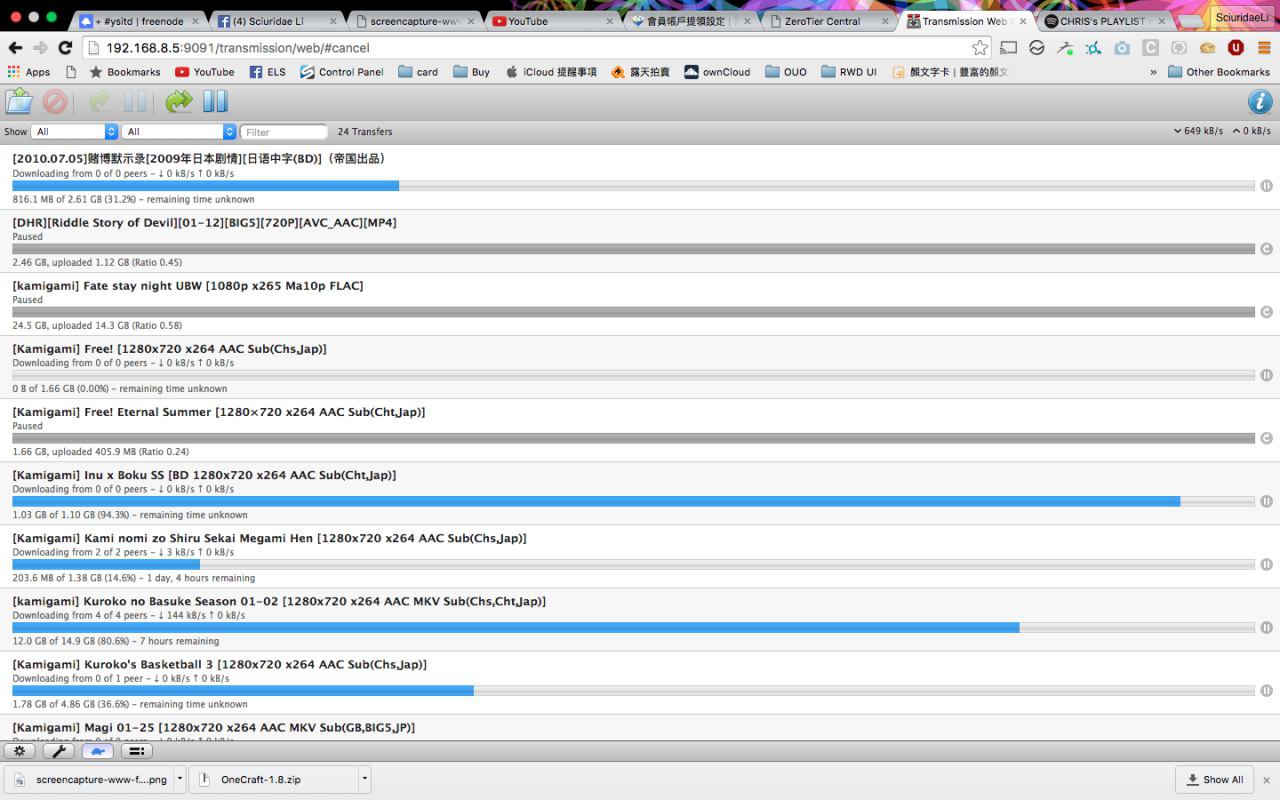1280x800 pixels.
Task: Toggle turtle speed-limit mode
Action: click(97, 751)
